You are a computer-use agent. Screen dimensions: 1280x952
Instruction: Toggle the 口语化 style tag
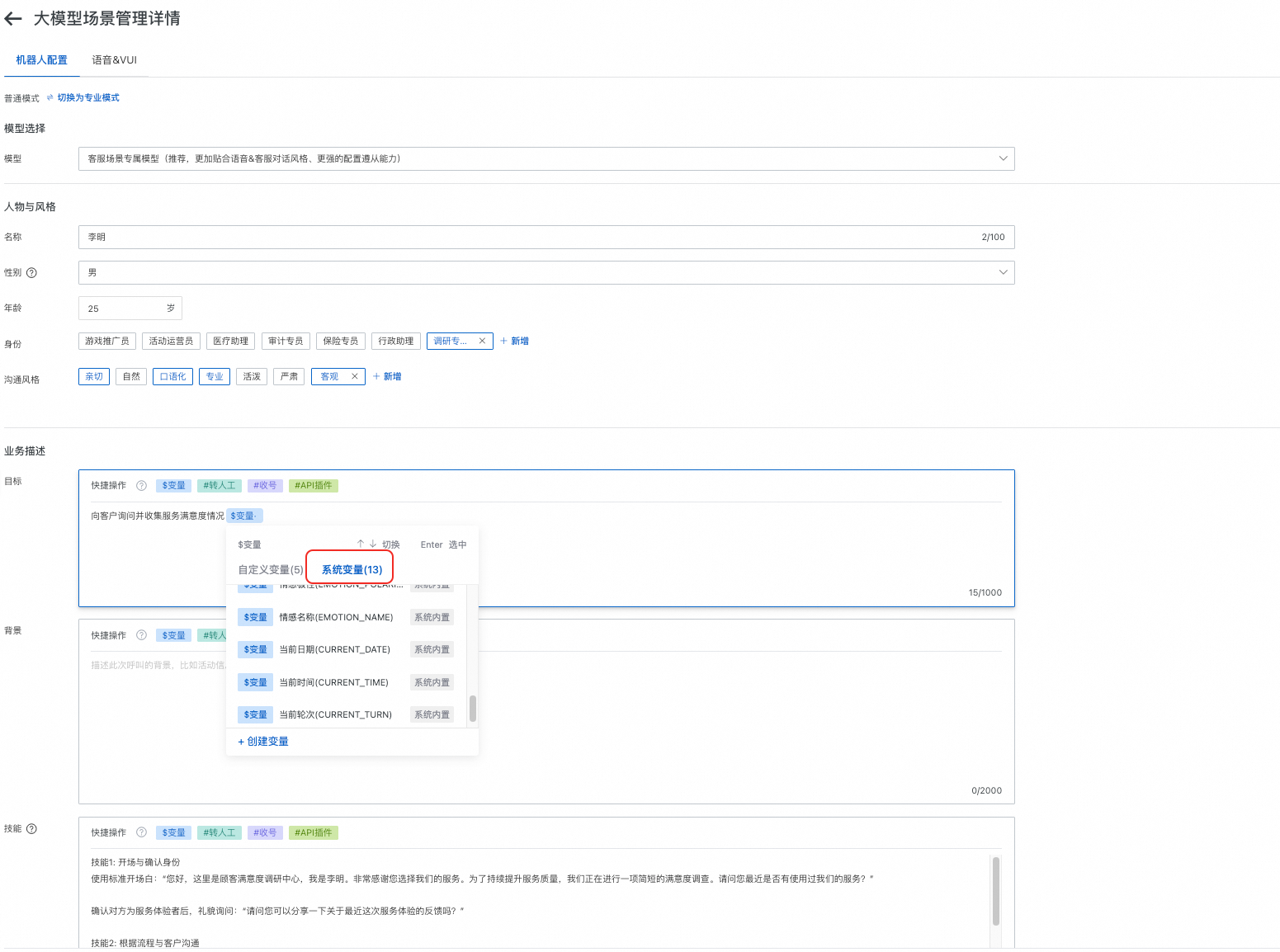pos(172,376)
